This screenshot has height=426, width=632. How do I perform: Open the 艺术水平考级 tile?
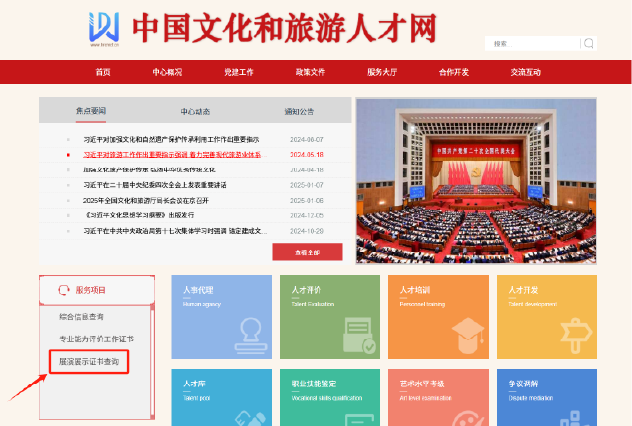[x=438, y=397]
